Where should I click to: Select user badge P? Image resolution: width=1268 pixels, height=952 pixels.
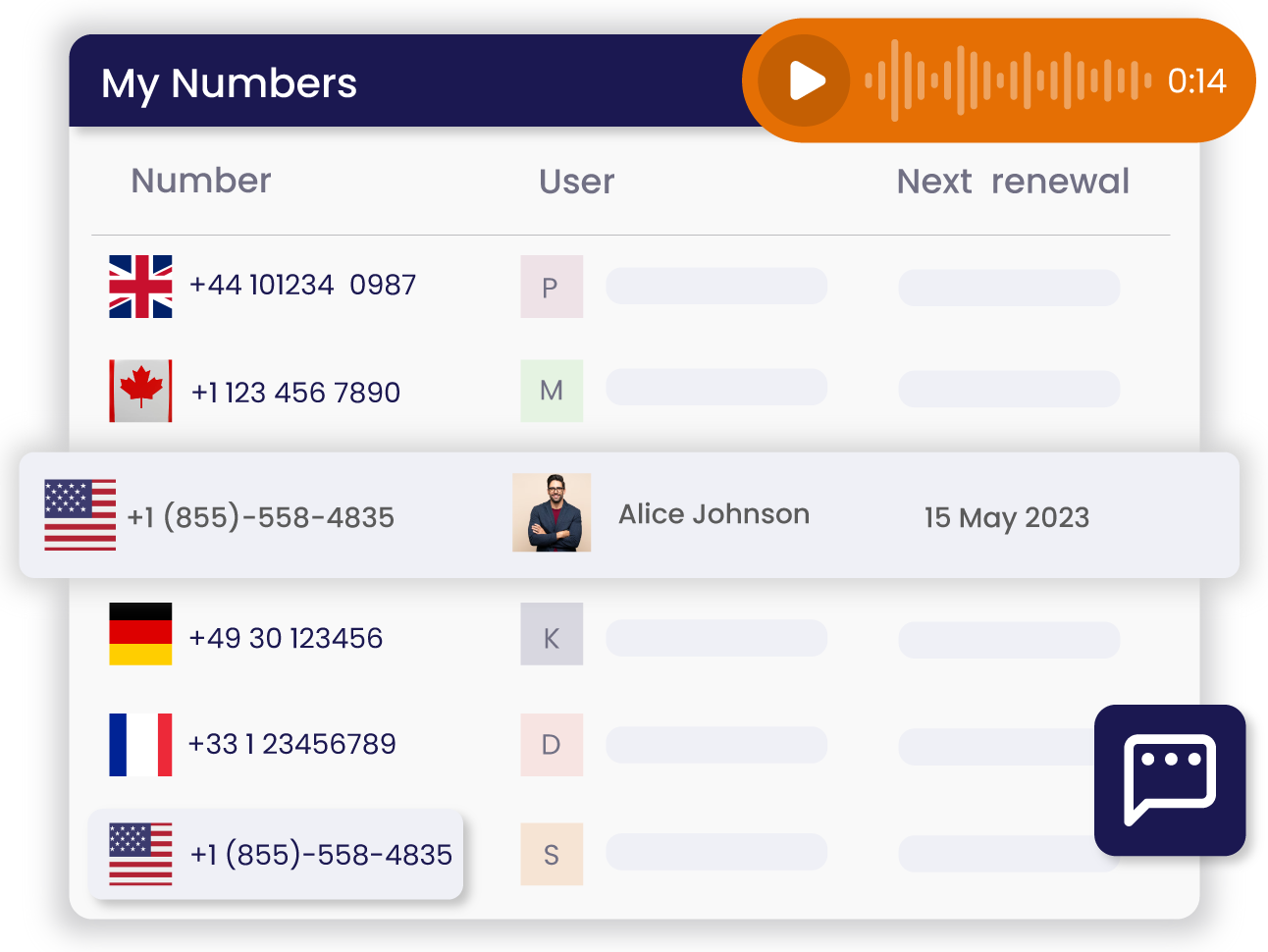coord(551,286)
